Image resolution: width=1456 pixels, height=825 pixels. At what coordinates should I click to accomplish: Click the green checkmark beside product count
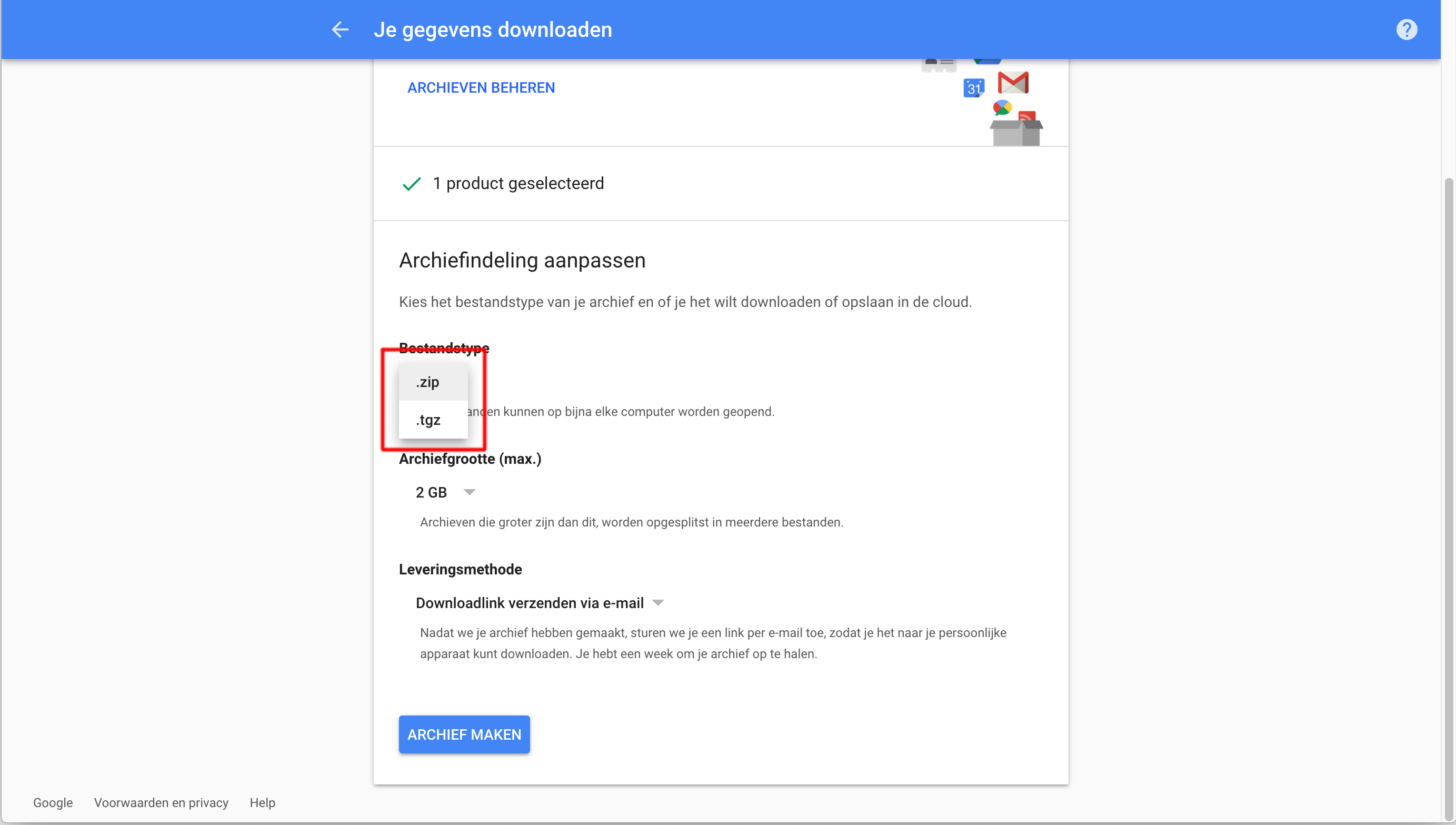tap(411, 184)
